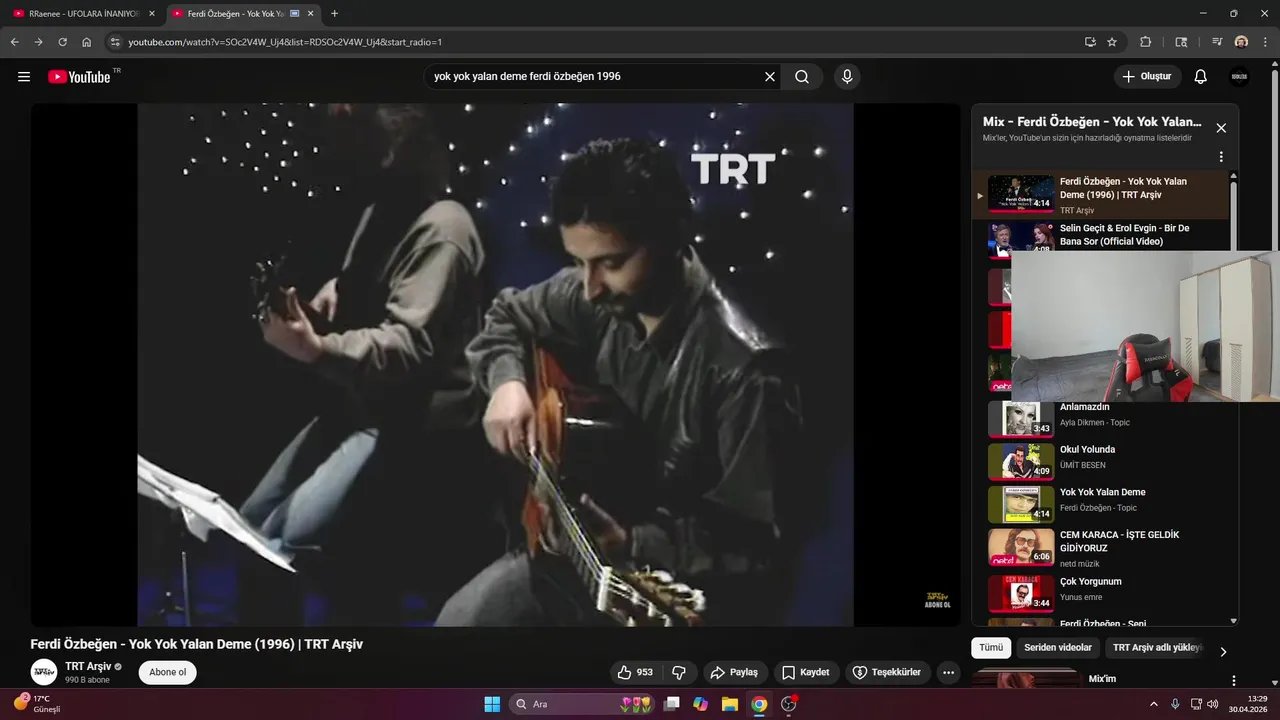The height and width of the screenshot is (720, 1280).
Task: Open the YouTube notifications bell
Action: (1201, 77)
